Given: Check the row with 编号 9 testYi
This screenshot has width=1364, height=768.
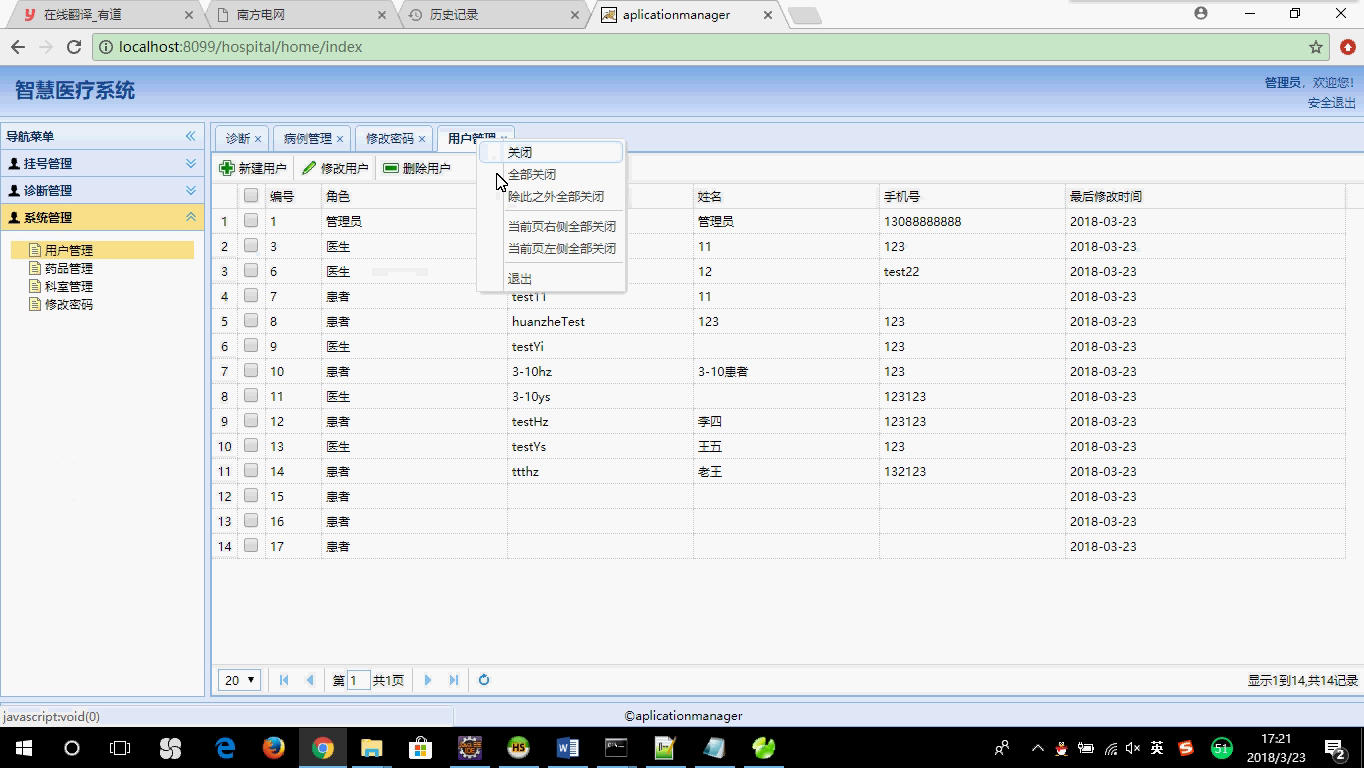Looking at the screenshot, I should (x=251, y=346).
